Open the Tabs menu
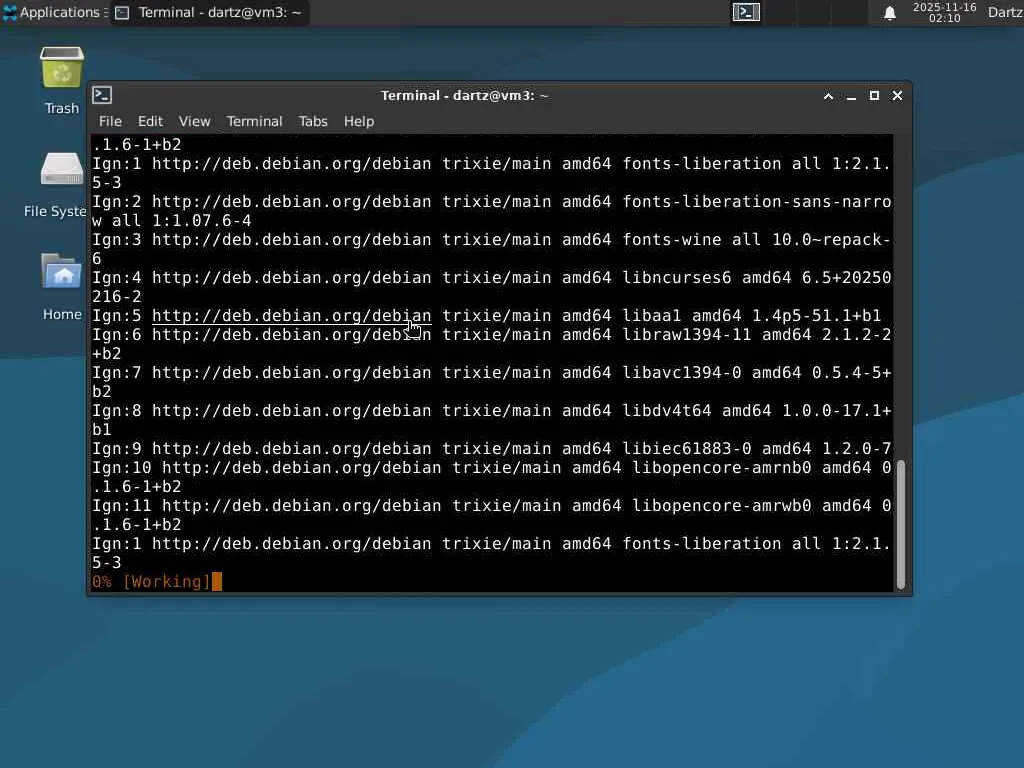 click(x=313, y=121)
